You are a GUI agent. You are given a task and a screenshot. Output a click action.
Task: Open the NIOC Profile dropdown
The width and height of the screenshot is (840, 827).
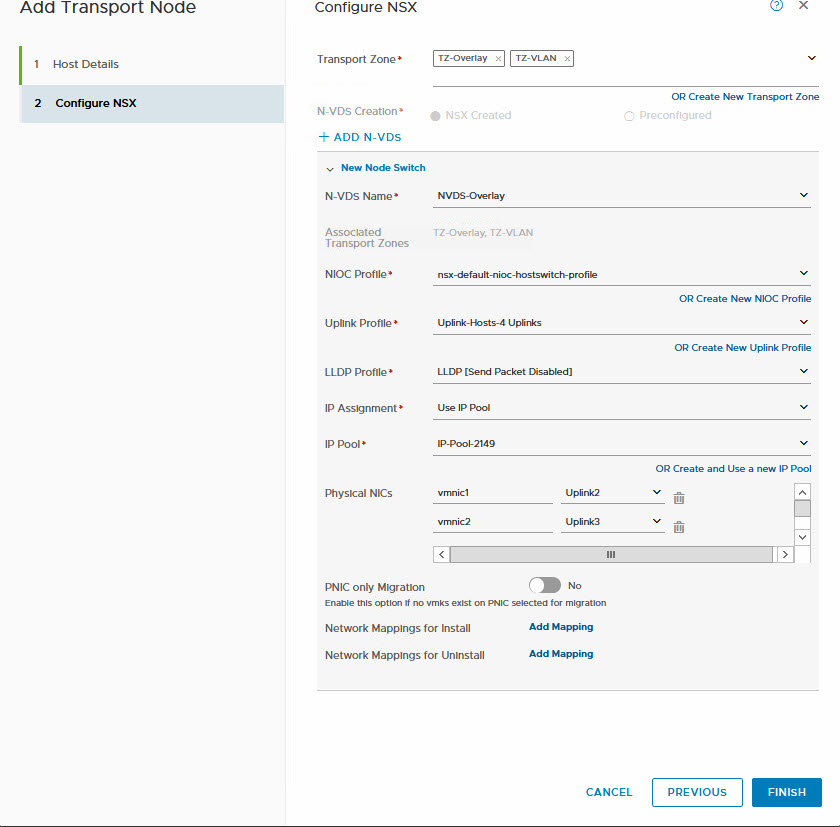click(x=804, y=273)
